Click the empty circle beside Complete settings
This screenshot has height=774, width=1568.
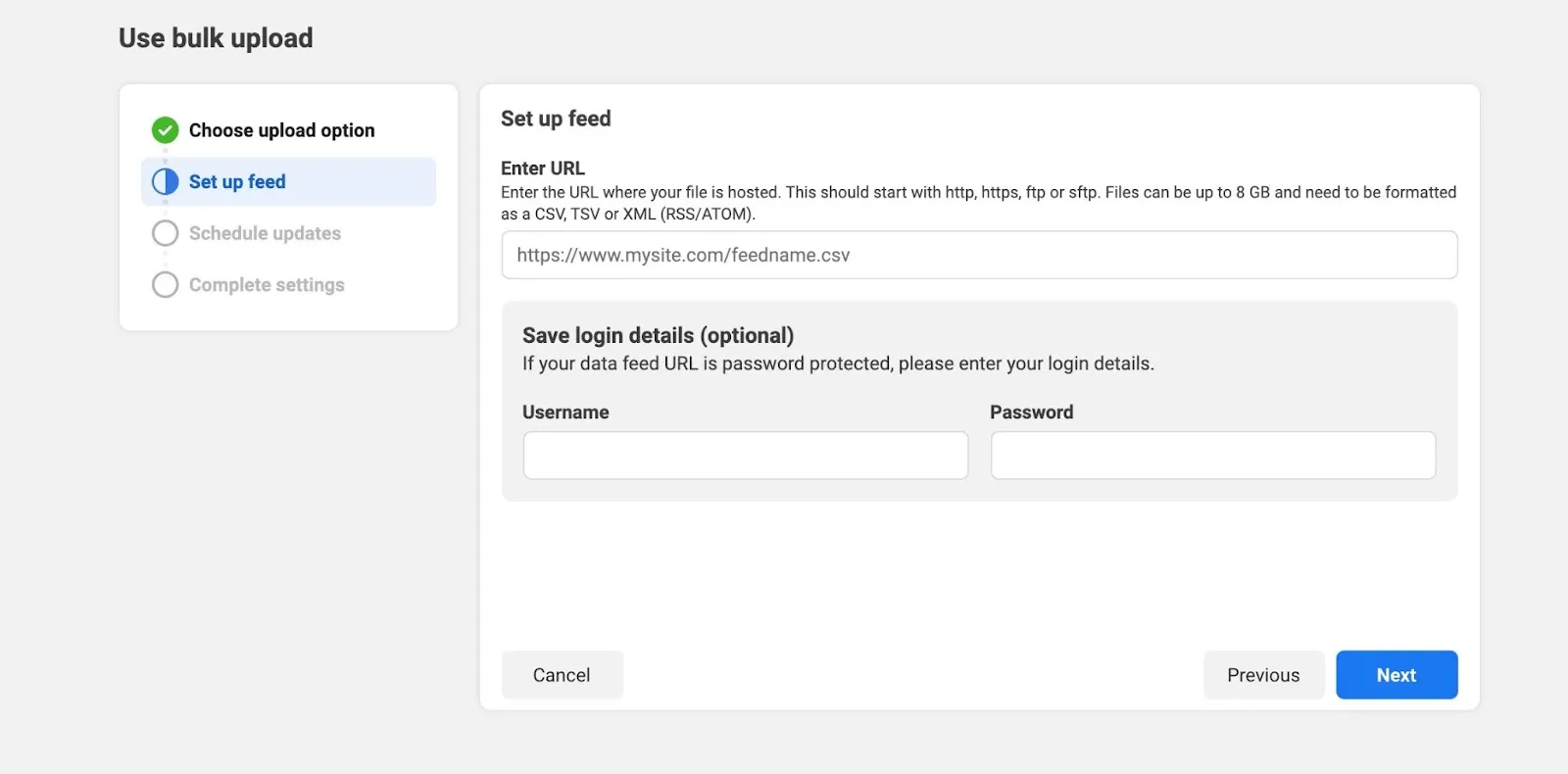[x=165, y=285]
